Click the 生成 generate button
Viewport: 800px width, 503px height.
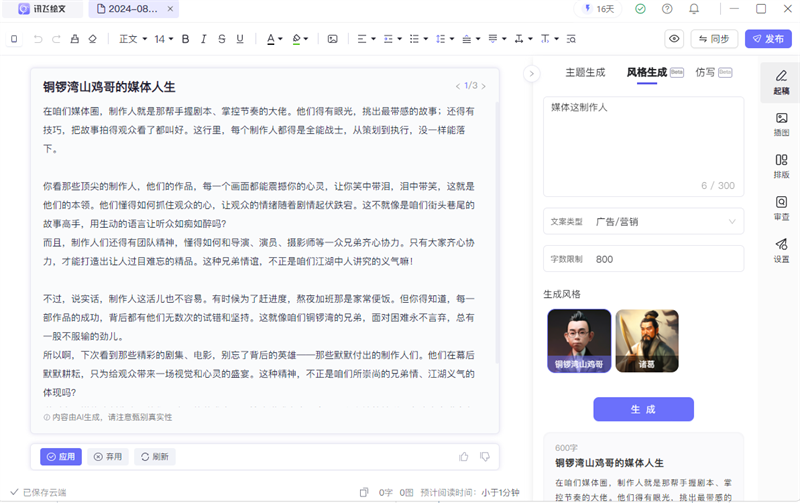coord(643,409)
